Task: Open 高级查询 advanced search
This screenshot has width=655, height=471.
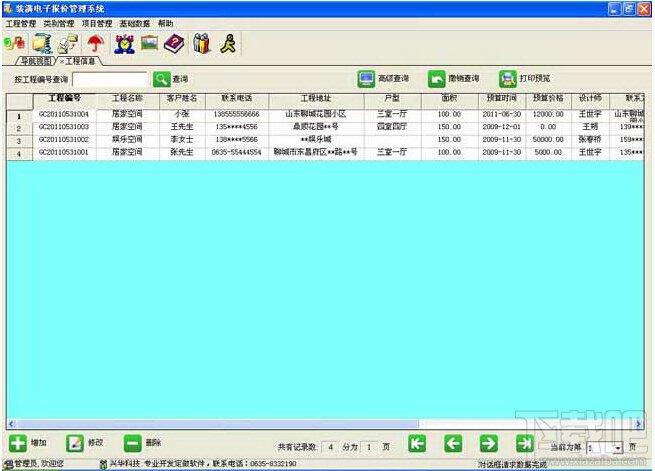Action: click(x=383, y=78)
